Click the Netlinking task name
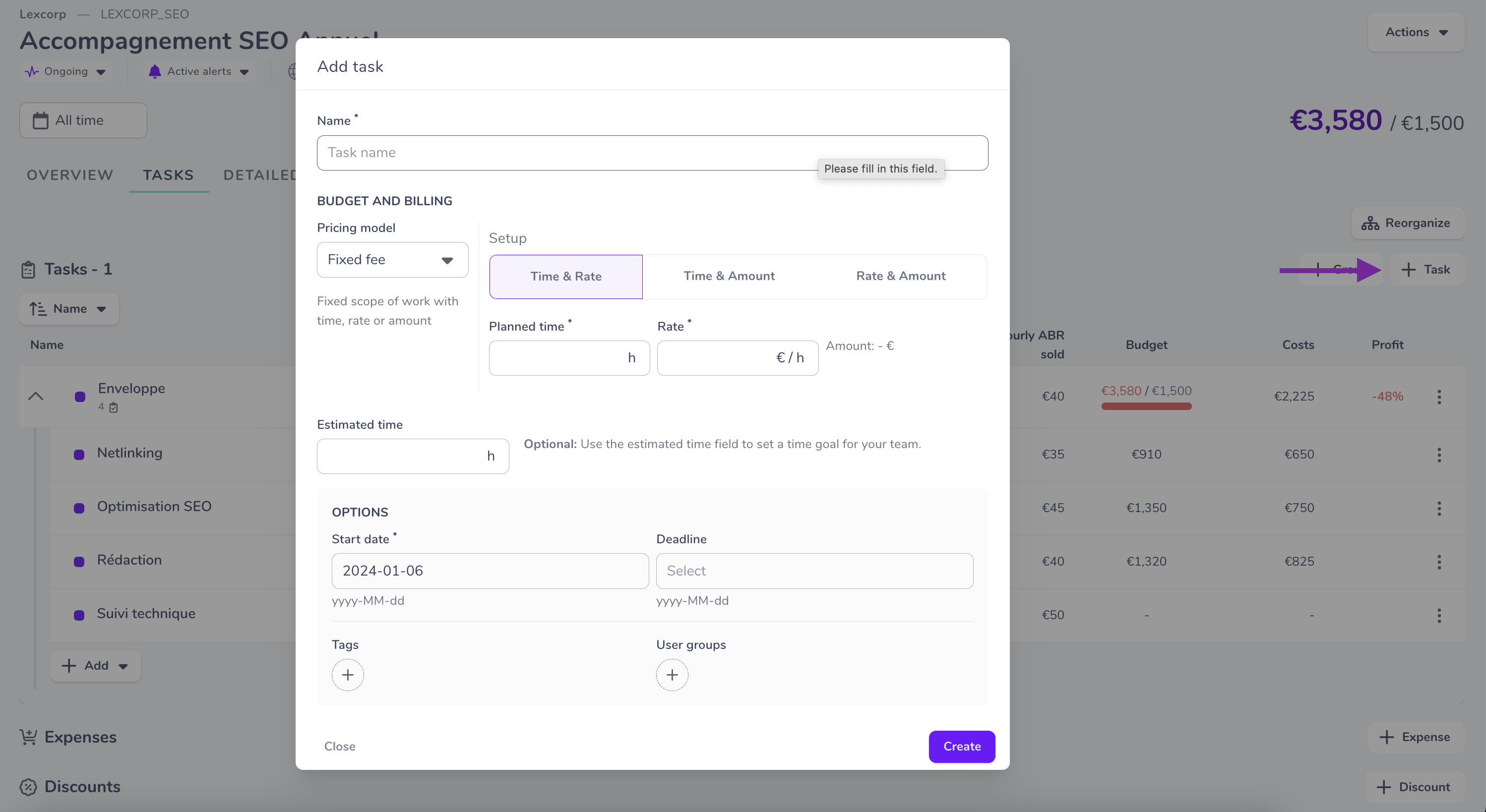Viewport: 1486px width, 812px height. [130, 453]
